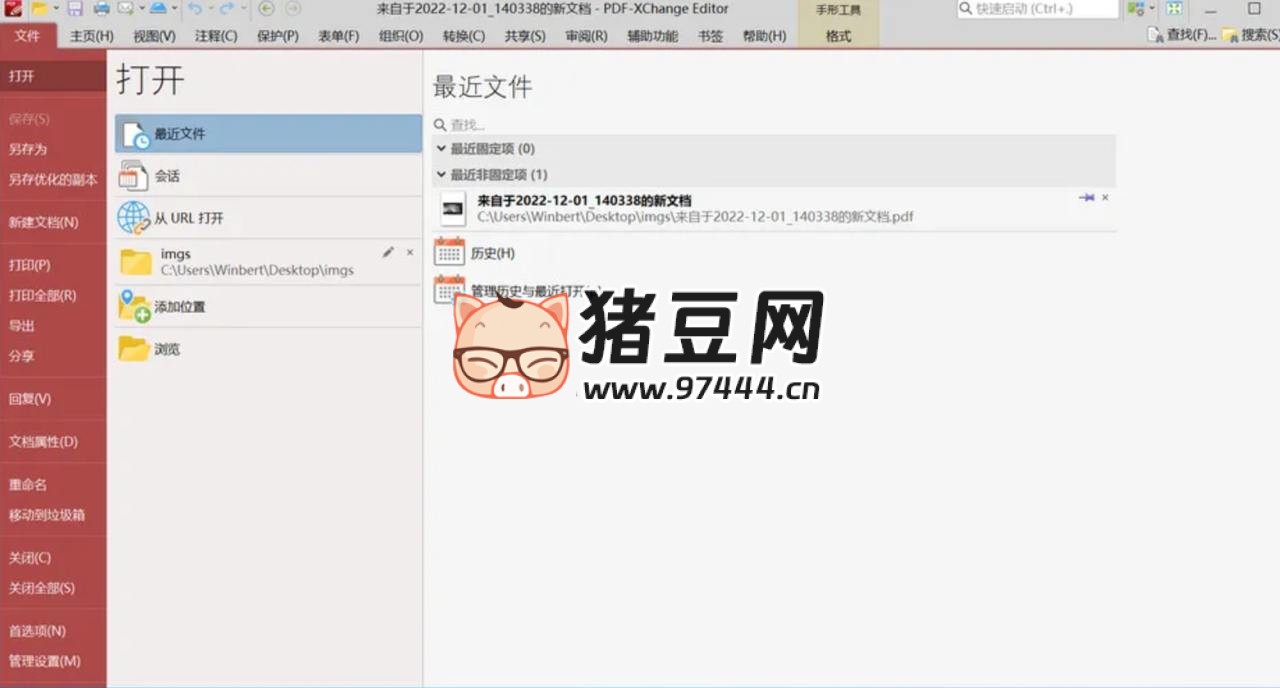Click the 快速启动 (Ctrl+.) search box
Image resolution: width=1280 pixels, height=688 pixels.
(x=1037, y=9)
